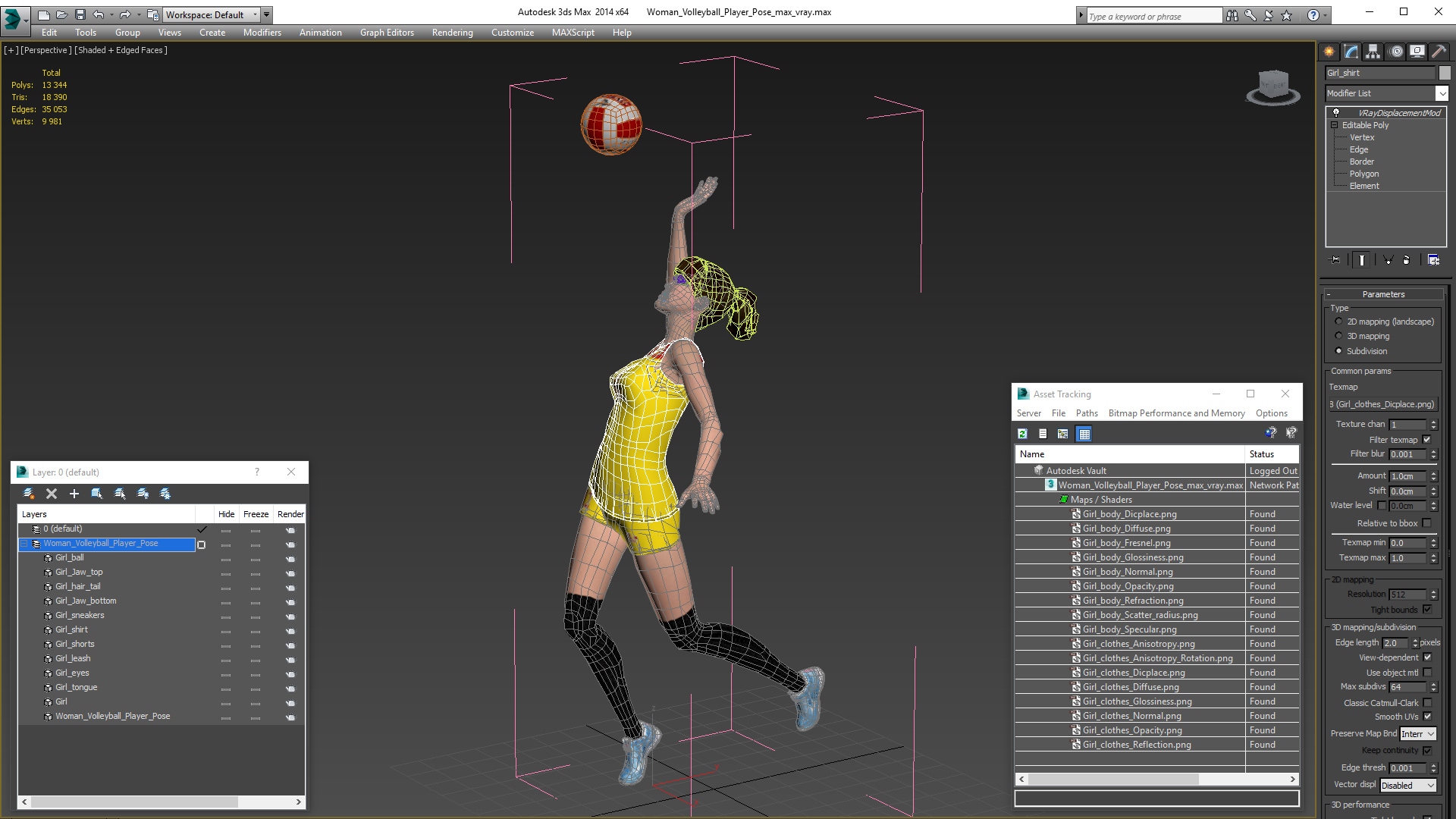Click Delete Layer X icon in Layer dialog
1456x819 pixels.
[52, 494]
